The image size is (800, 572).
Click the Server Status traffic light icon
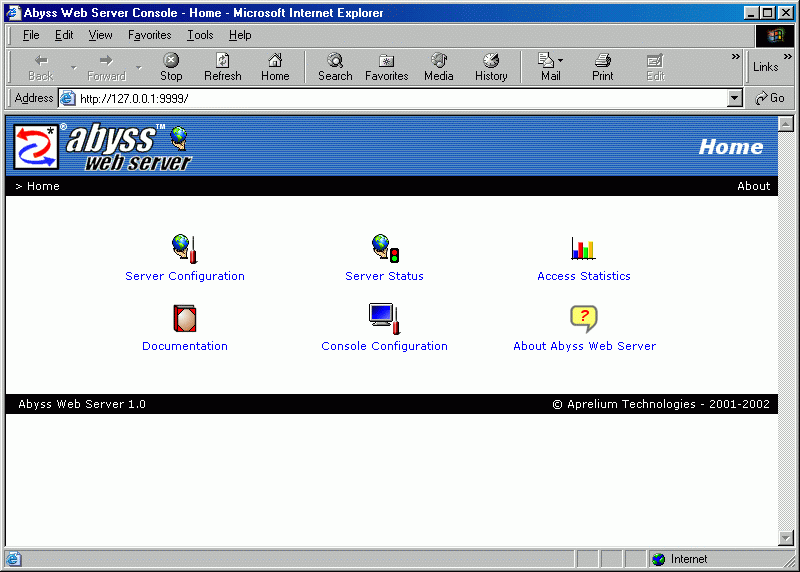click(385, 248)
